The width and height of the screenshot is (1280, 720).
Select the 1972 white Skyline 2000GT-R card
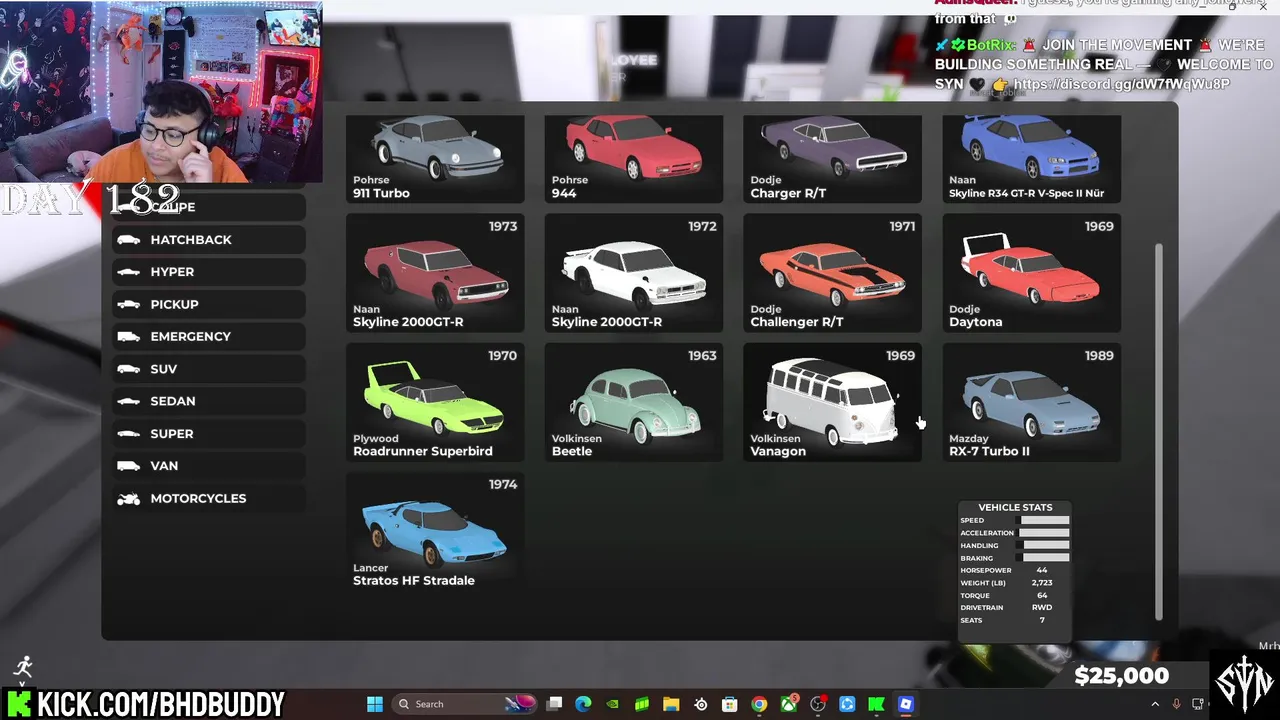[x=633, y=273]
